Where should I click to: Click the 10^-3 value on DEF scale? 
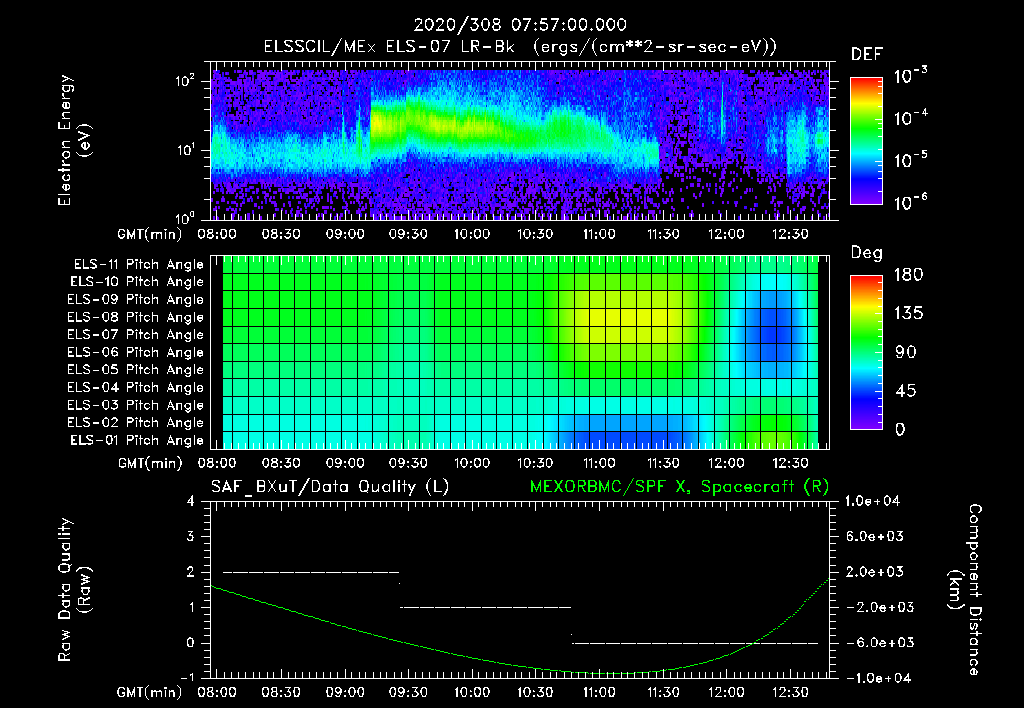pyautogui.click(x=911, y=75)
